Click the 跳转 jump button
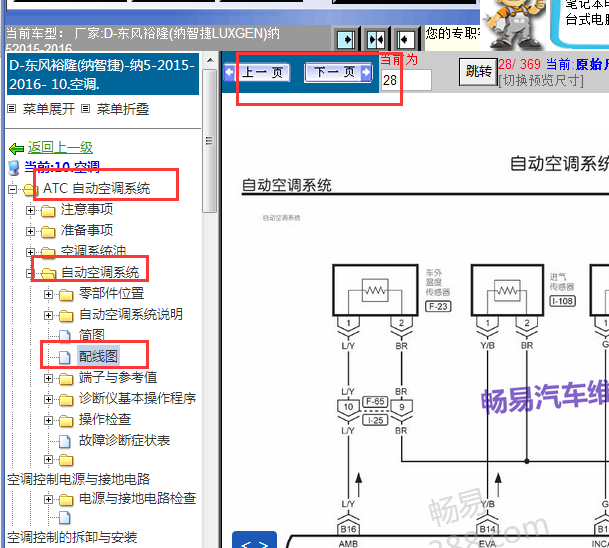The image size is (609, 548). point(478,72)
